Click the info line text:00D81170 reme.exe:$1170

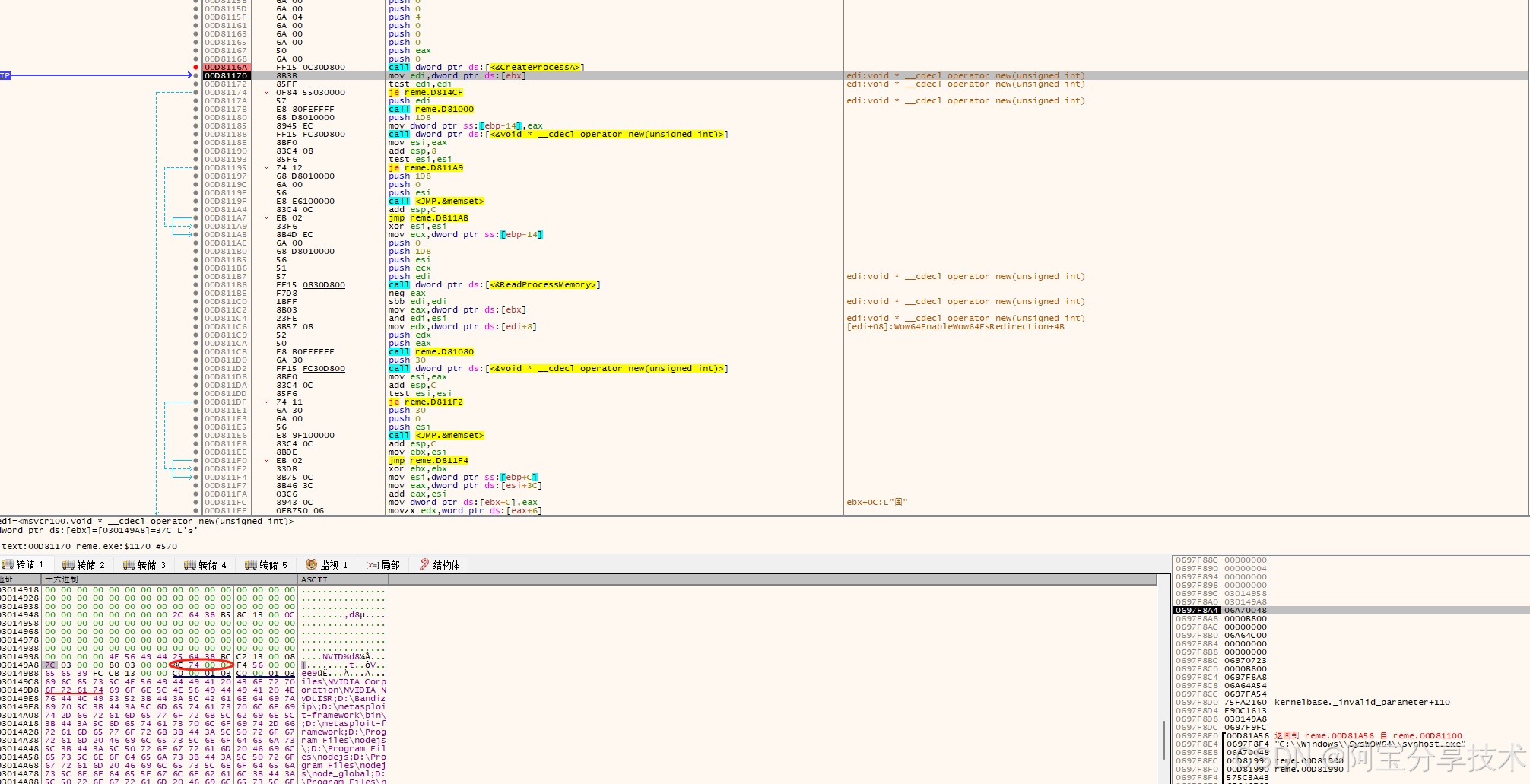point(90,546)
